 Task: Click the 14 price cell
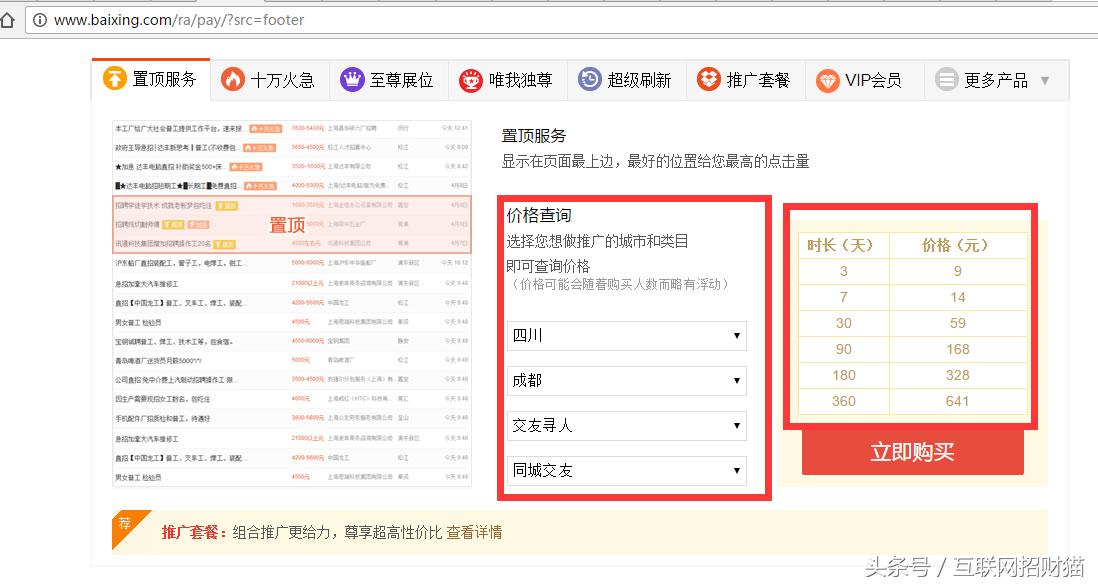(957, 298)
